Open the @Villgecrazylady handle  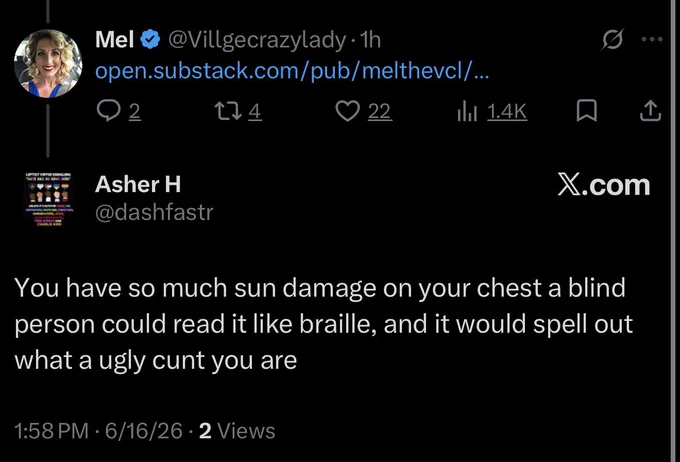click(257, 40)
